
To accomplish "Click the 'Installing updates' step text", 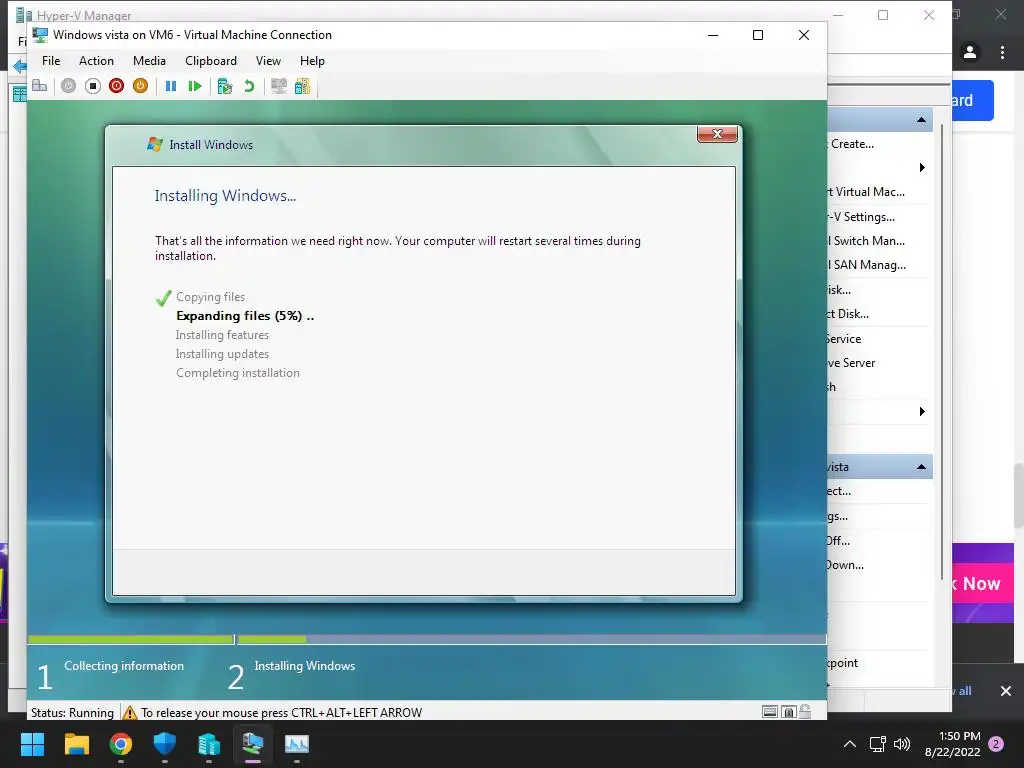I will tap(222, 353).
